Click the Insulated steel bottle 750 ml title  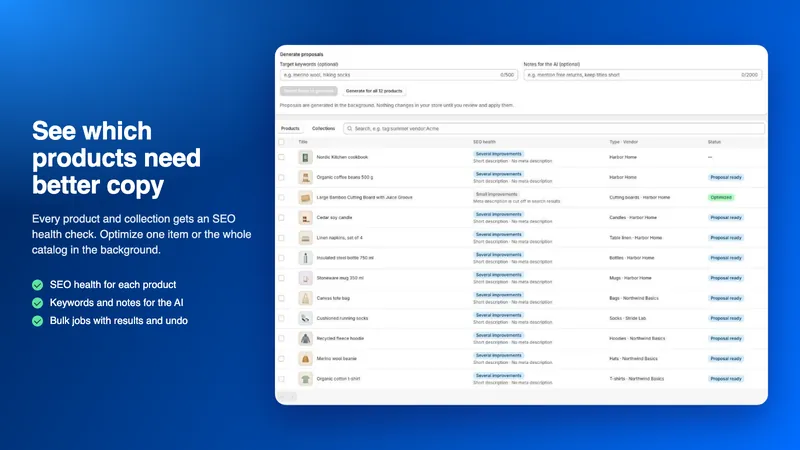(345, 258)
